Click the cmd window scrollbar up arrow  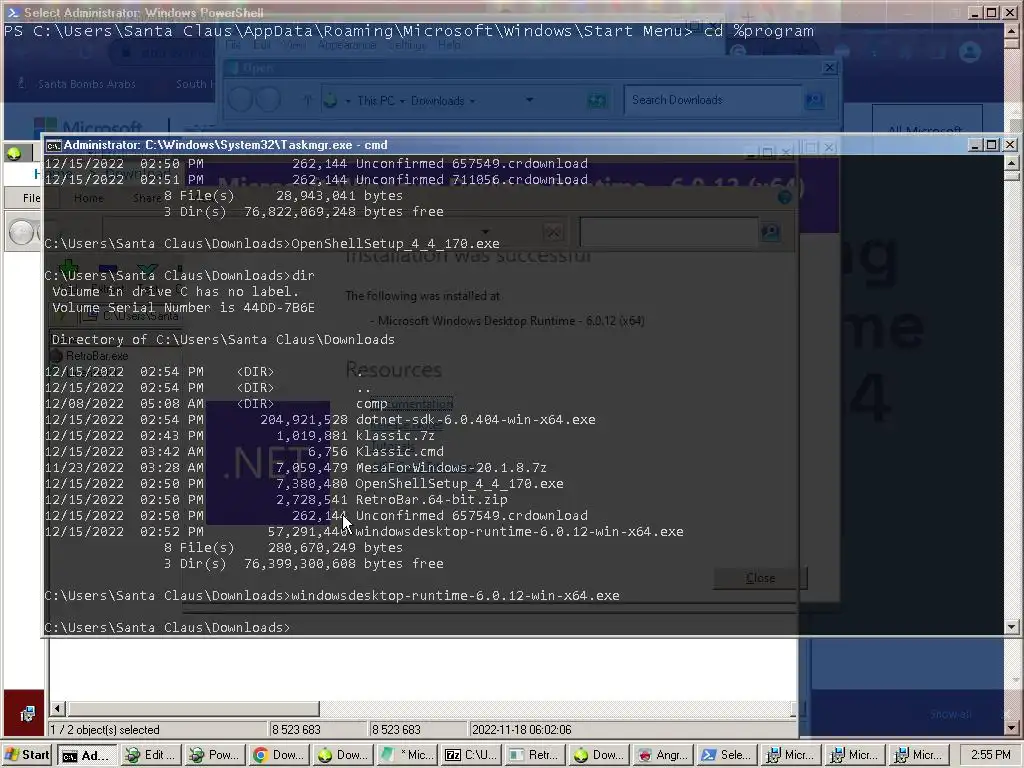[x=1011, y=163]
